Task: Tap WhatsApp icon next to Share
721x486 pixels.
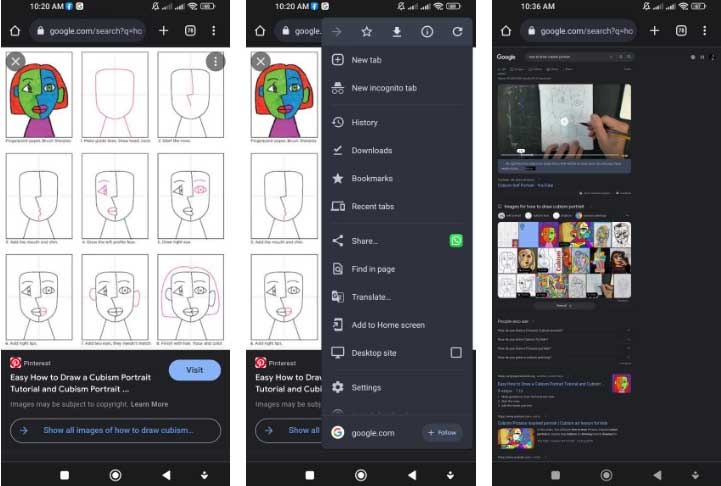Action: (x=457, y=241)
